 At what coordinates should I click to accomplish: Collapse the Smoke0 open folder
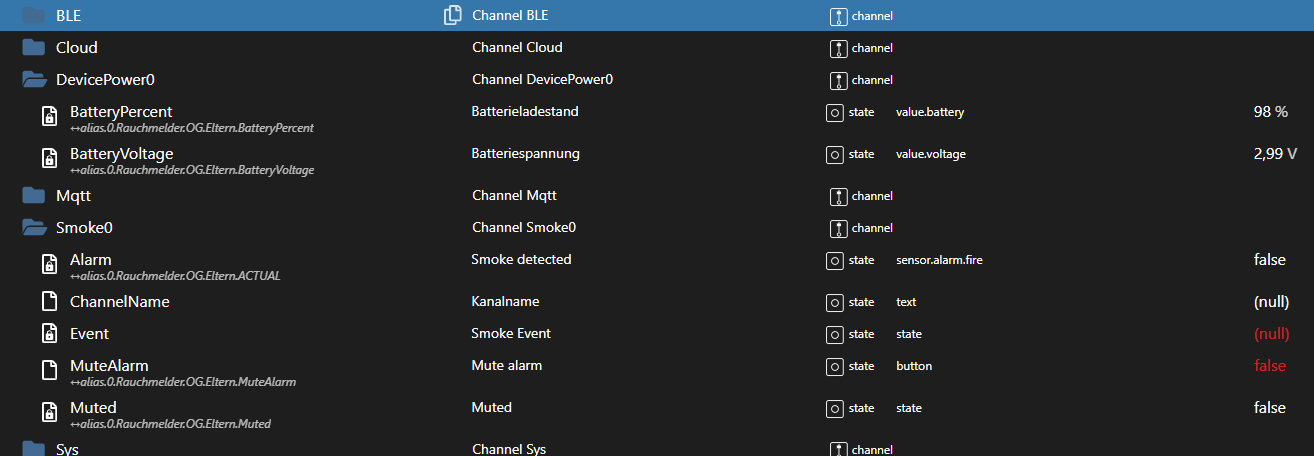pos(35,228)
